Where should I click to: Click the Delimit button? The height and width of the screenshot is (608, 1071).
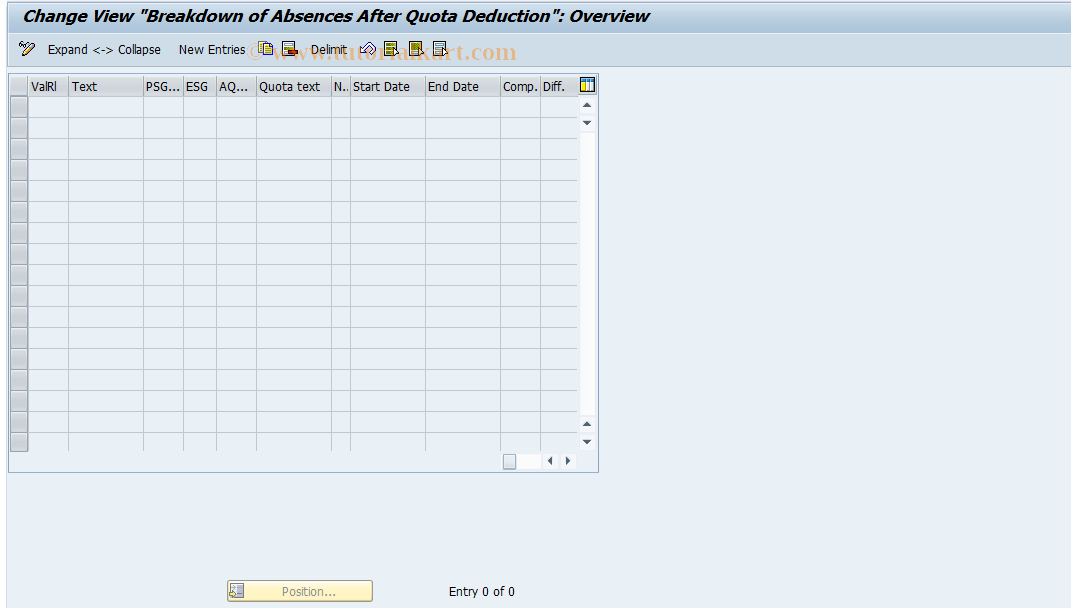[329, 50]
